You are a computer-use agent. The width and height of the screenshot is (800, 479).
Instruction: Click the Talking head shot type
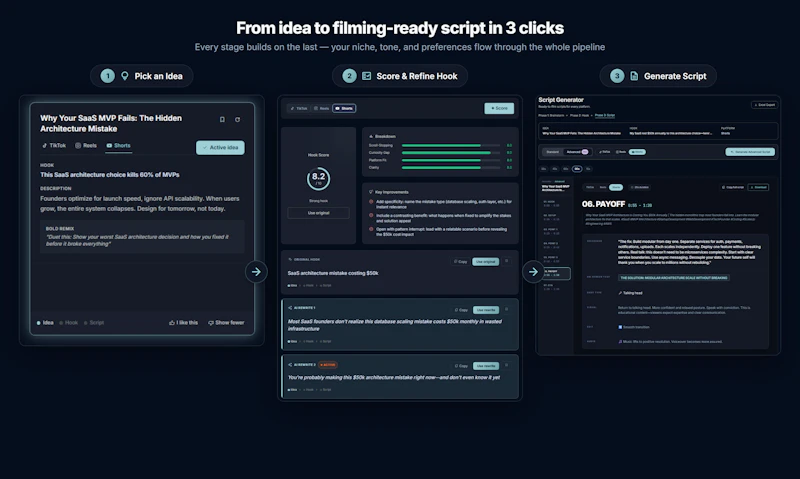(630, 293)
